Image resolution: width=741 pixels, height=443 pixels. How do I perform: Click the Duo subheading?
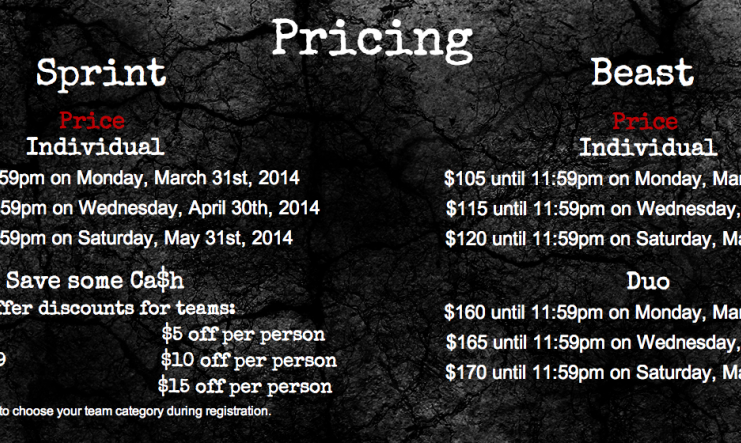648,281
